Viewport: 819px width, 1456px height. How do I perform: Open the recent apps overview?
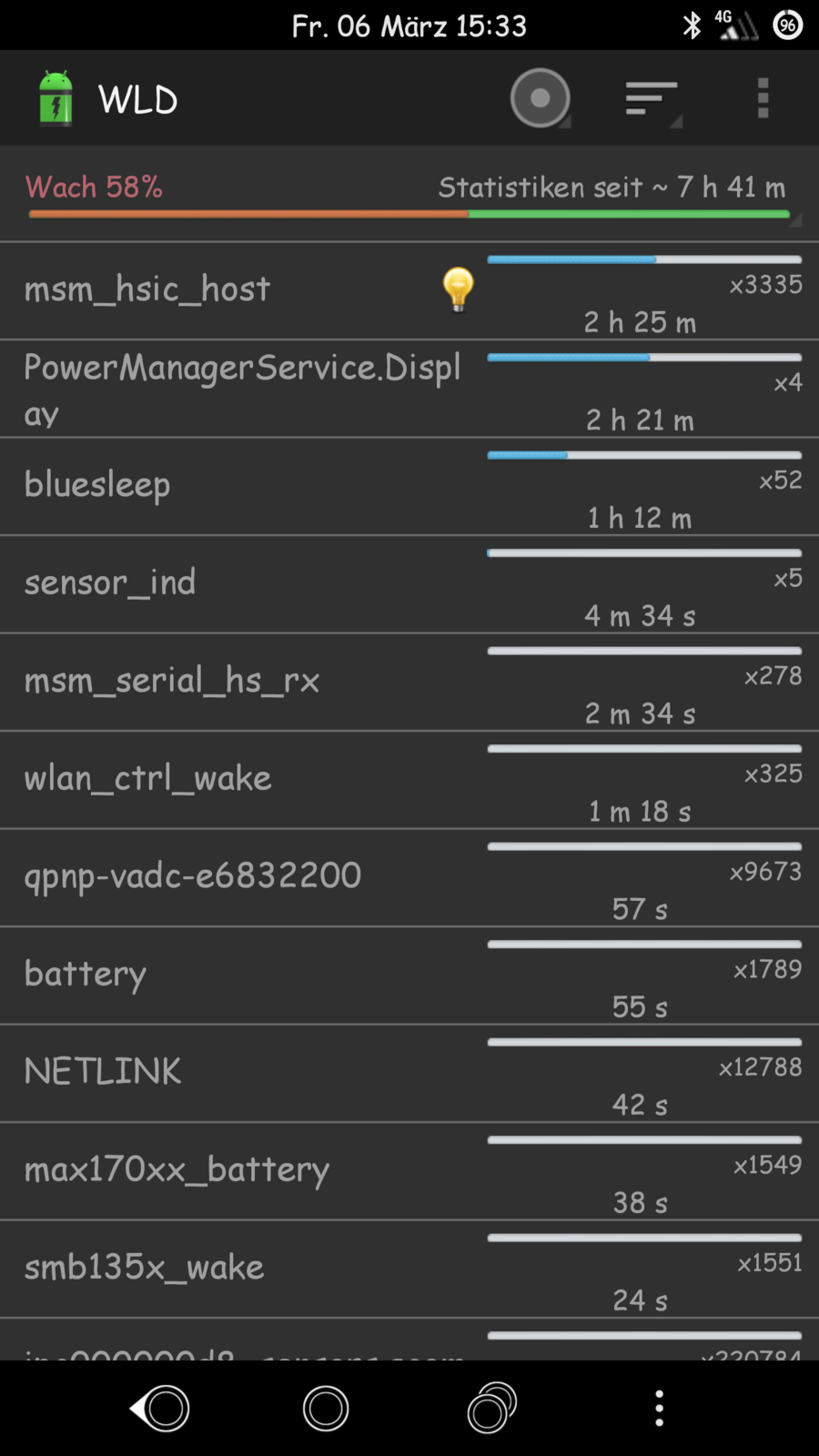491,1408
